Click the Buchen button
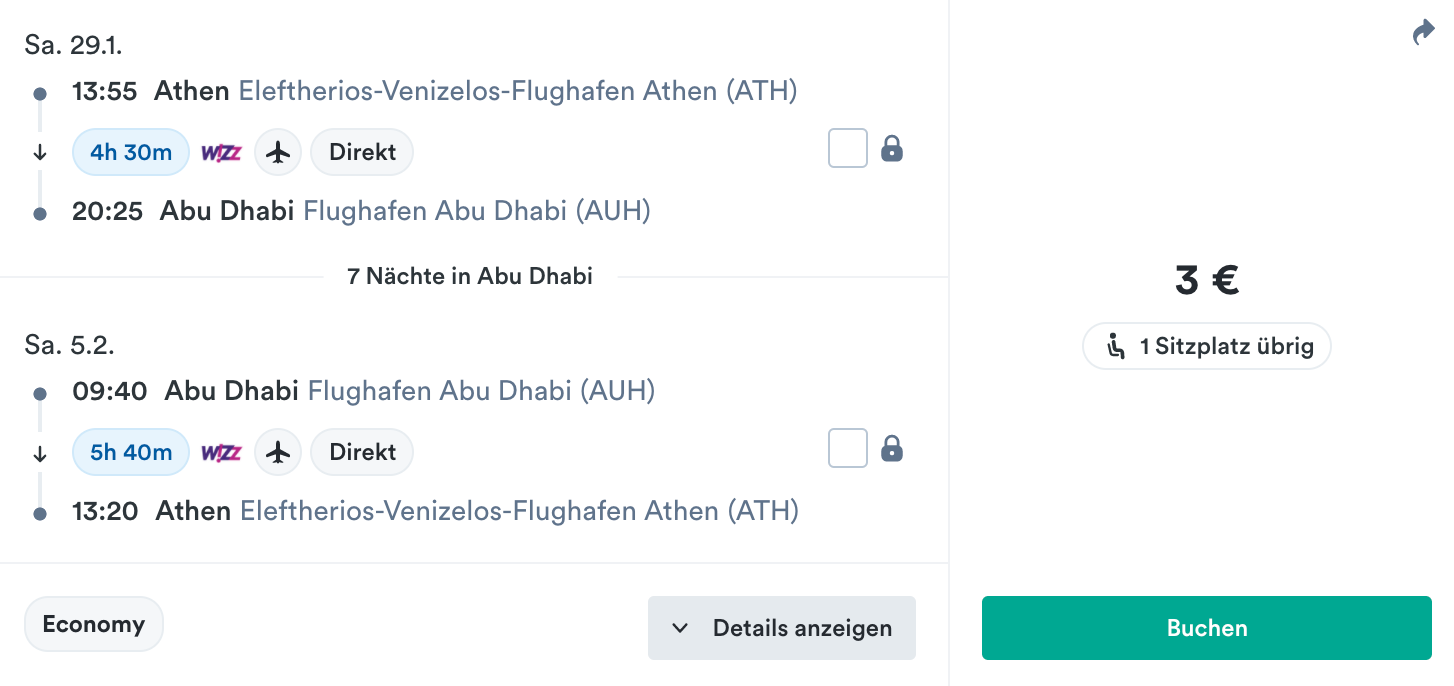The image size is (1454, 686). pos(1207,628)
